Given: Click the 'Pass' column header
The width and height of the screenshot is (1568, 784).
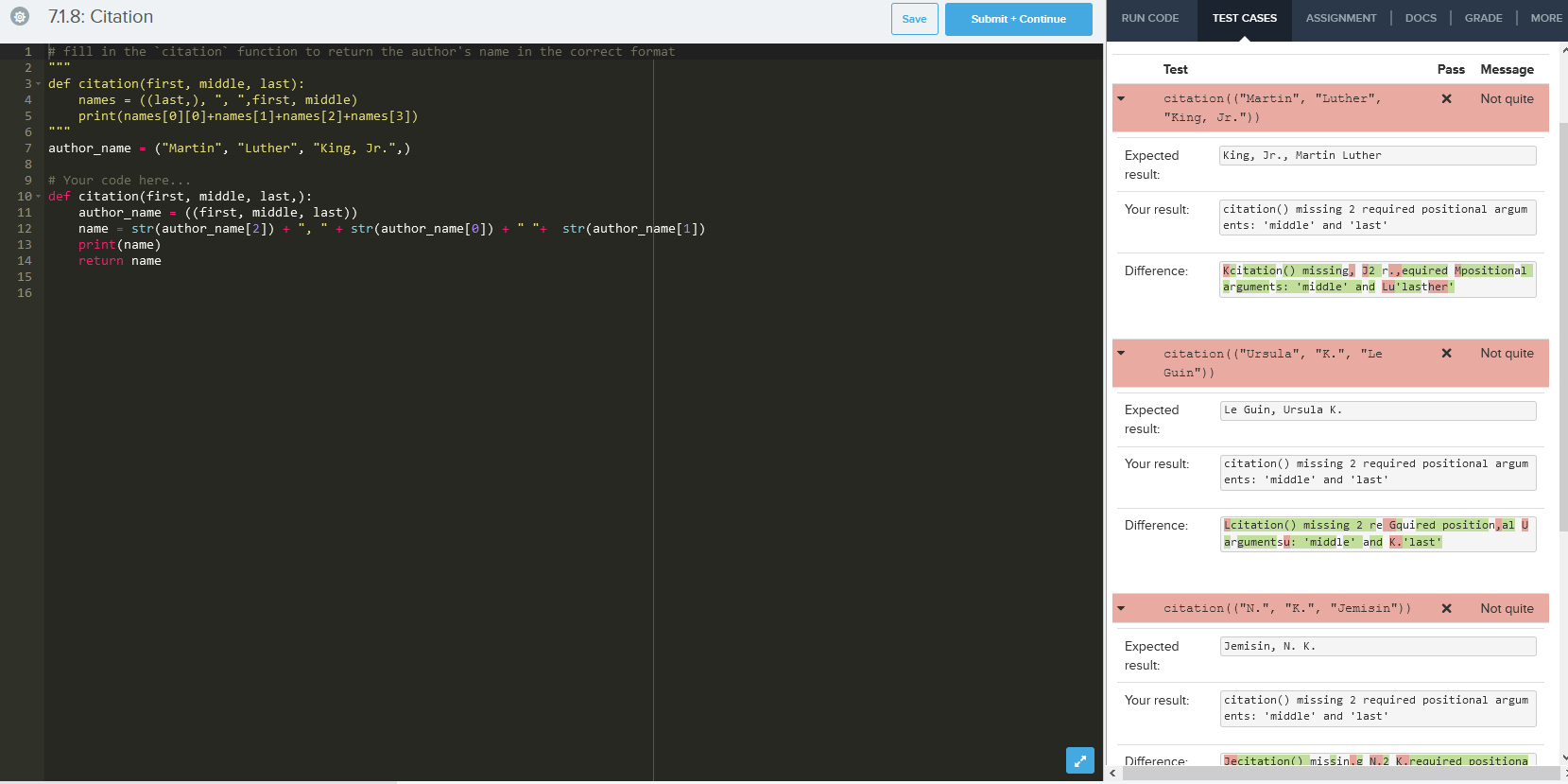Looking at the screenshot, I should tap(1451, 69).
